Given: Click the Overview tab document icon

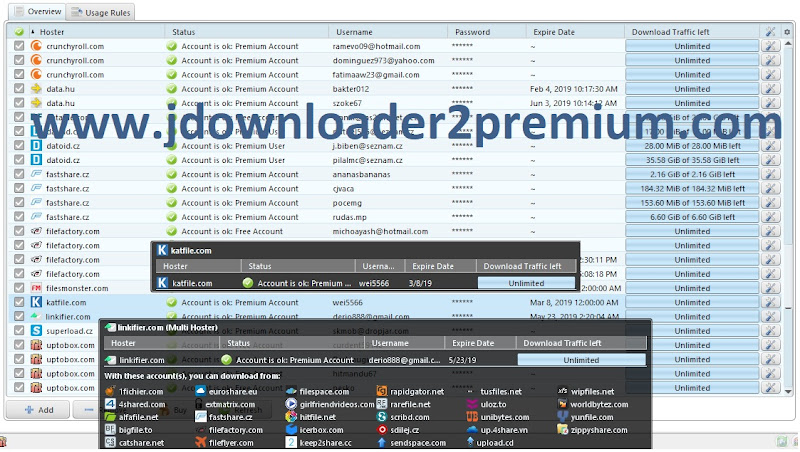Looking at the screenshot, I should pos(19,11).
